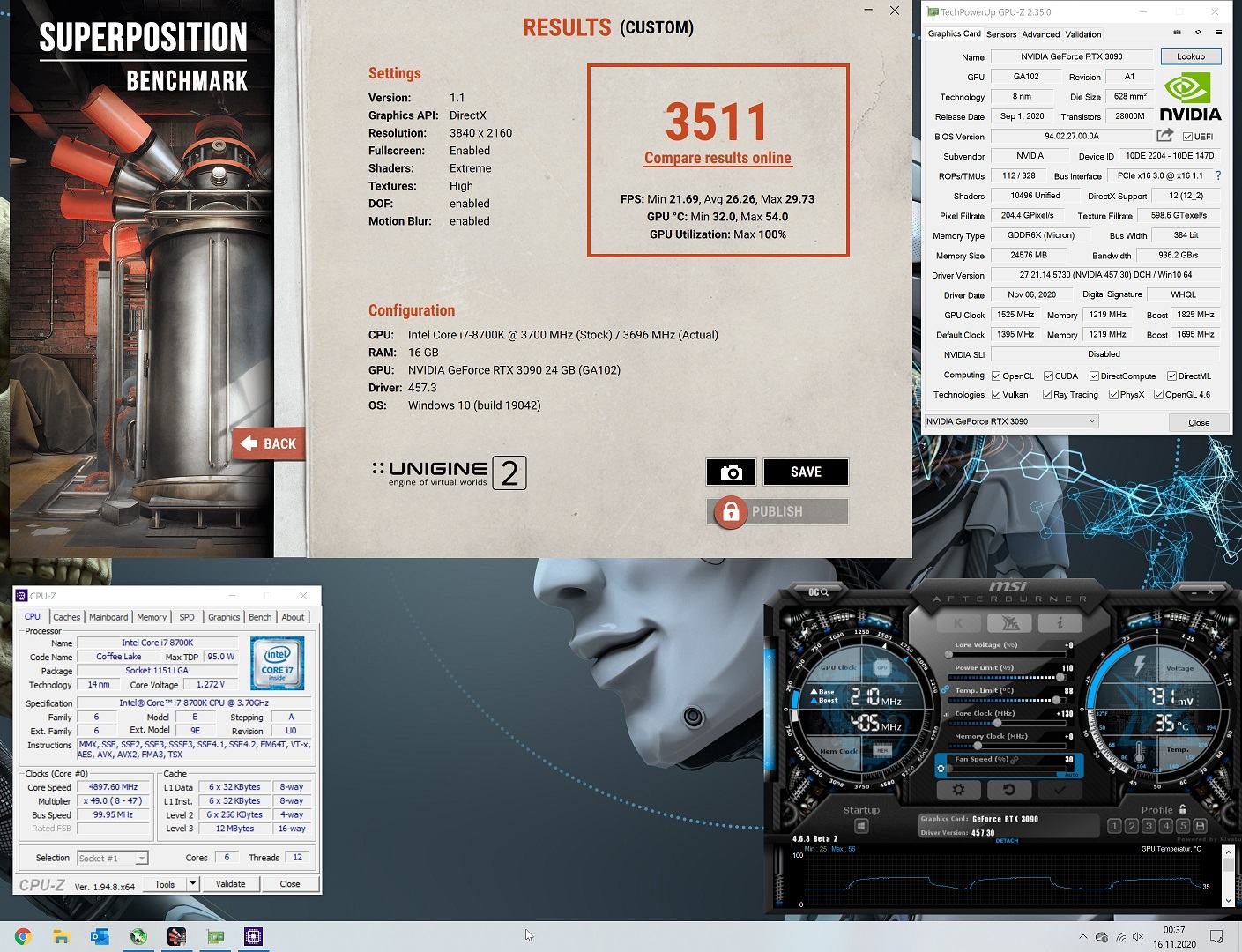Open the Mainboard tab in CPU-Z
This screenshot has width=1242, height=952.
108,617
